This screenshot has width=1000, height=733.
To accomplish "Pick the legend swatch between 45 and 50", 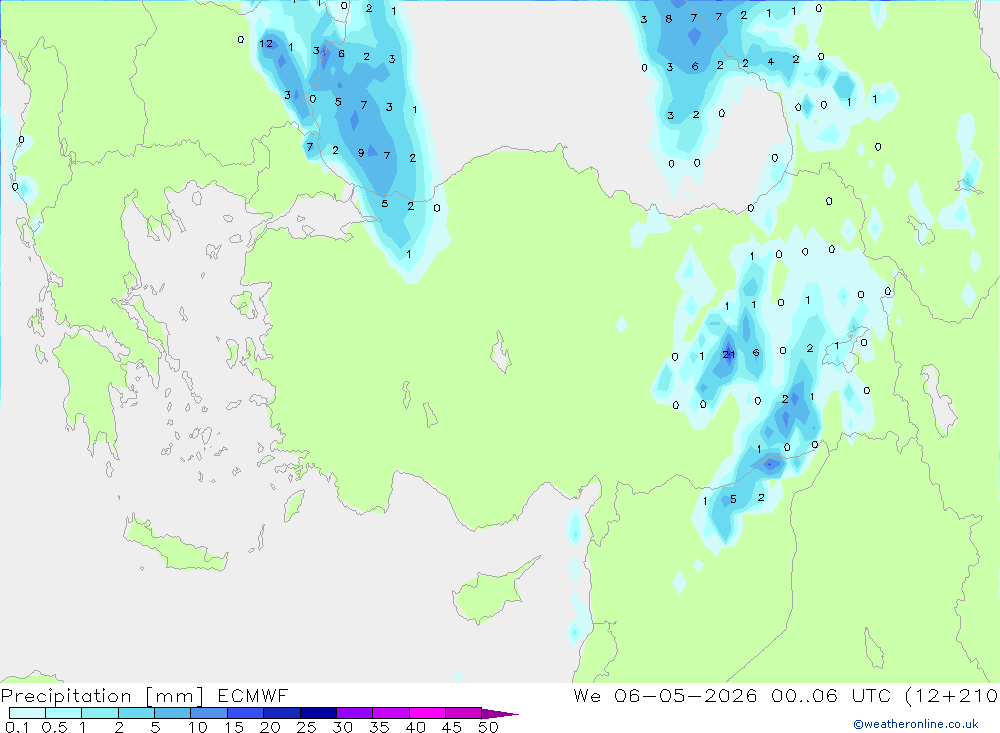I will (x=464, y=713).
